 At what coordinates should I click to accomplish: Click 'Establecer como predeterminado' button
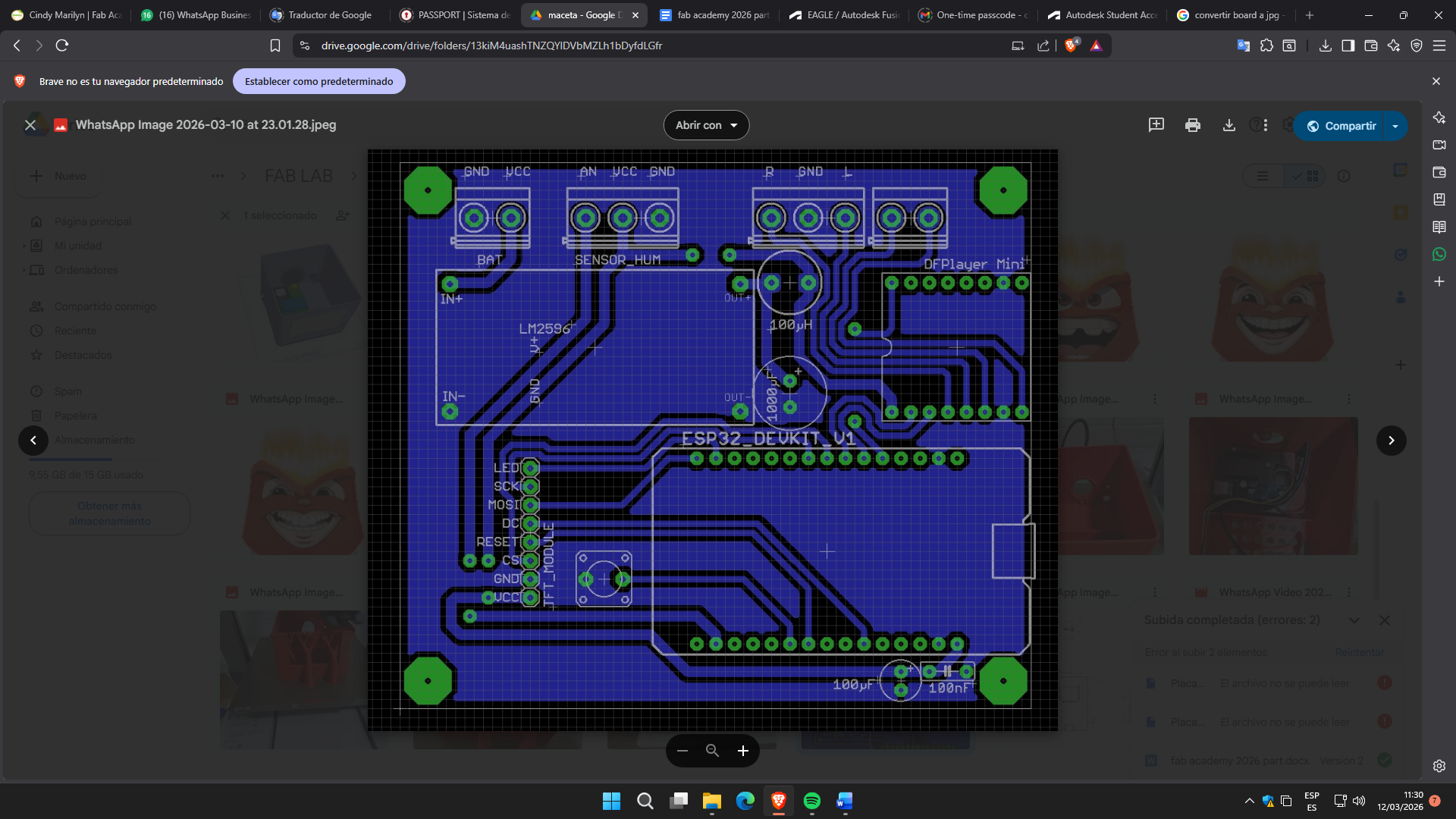318,81
